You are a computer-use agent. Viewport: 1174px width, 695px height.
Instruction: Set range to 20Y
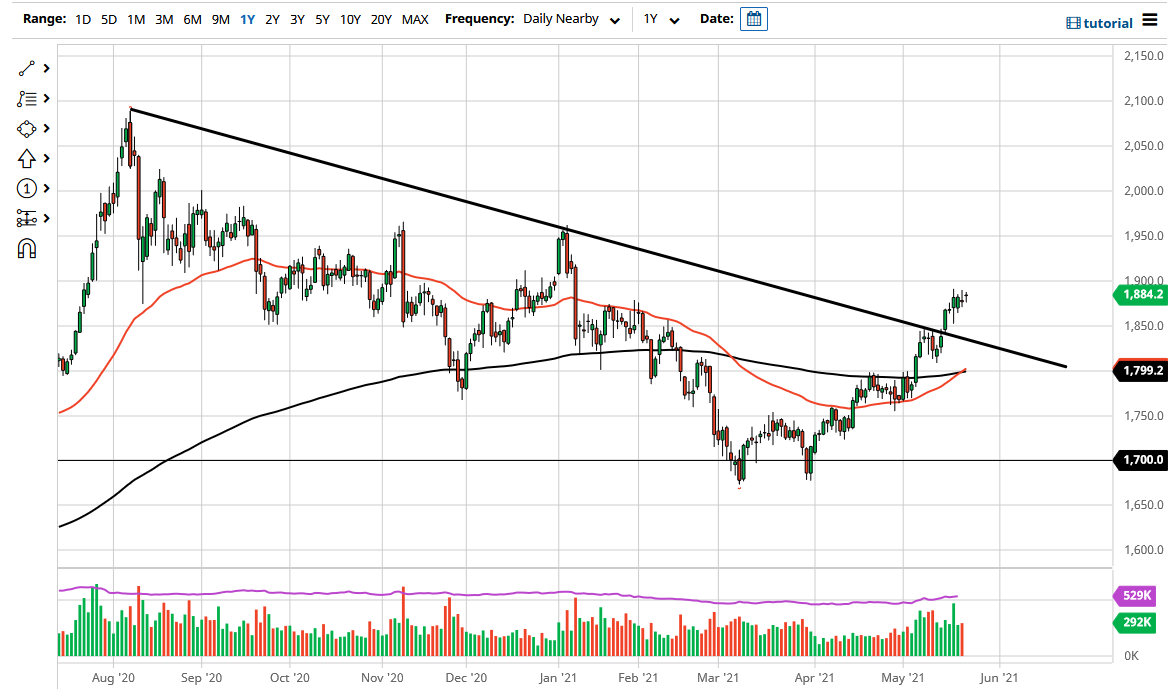coord(381,19)
